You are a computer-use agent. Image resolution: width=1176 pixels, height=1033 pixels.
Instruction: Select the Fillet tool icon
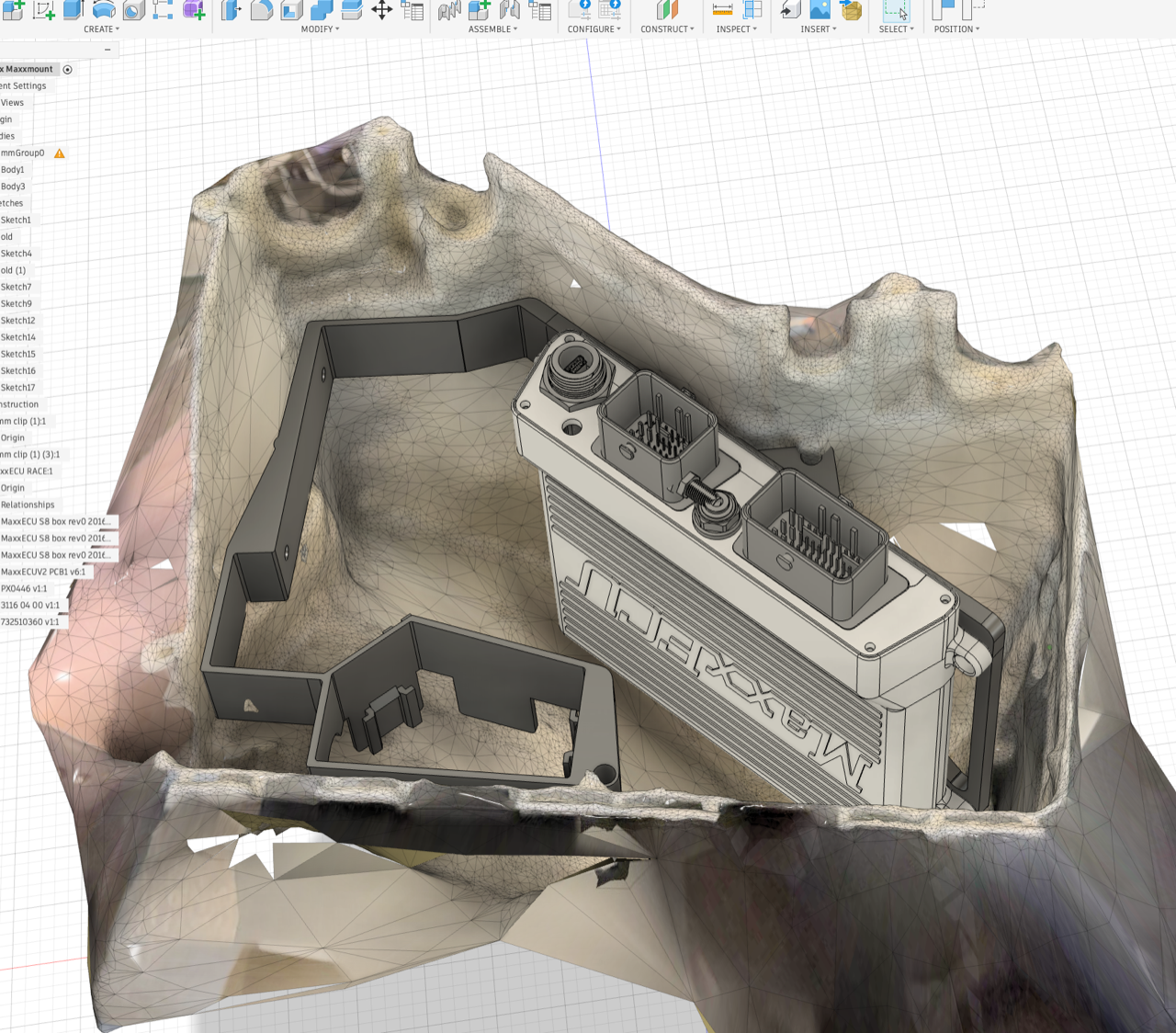[262, 10]
